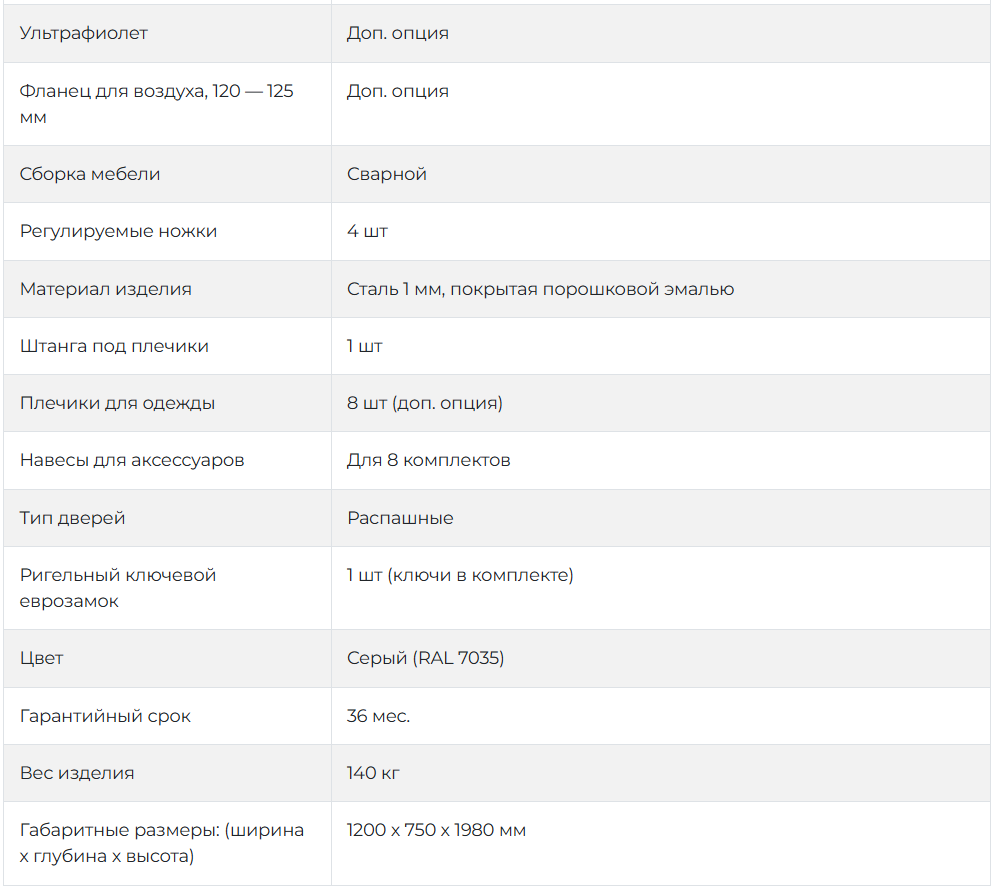Viewport: 994px width, 886px height.
Task: Click the Тип дверей label
Action: click(72, 518)
